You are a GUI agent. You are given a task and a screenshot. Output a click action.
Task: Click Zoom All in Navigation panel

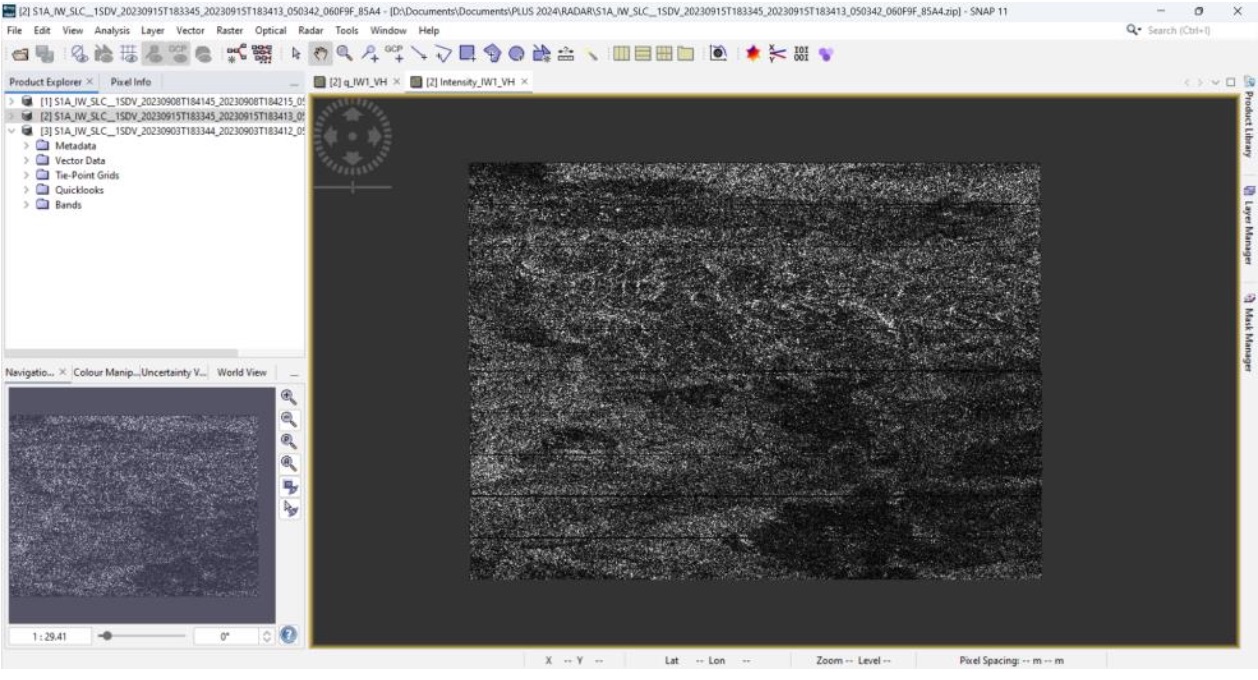288,463
